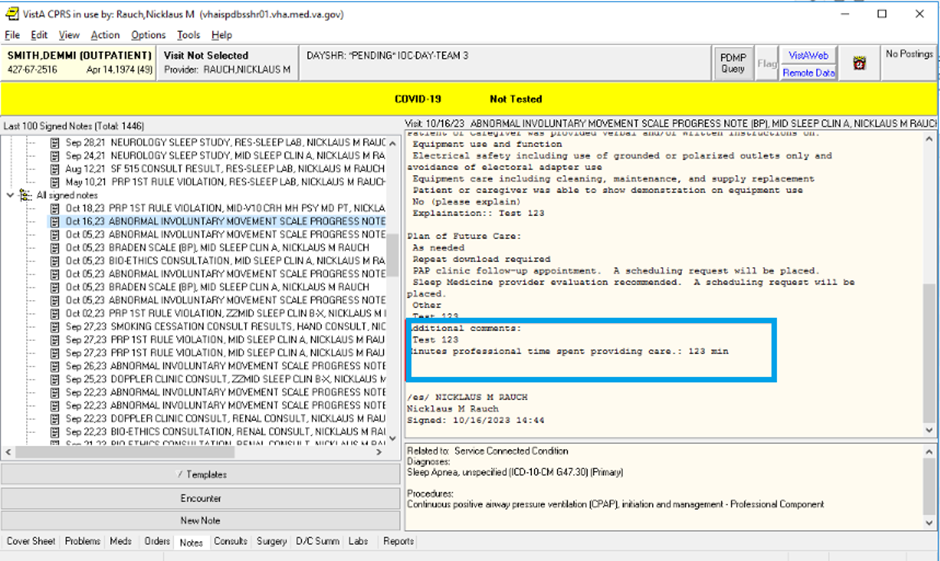Screen dimensions: 940x561
Task: Open the Templates drawer
Action: pyautogui.click(x=200, y=474)
